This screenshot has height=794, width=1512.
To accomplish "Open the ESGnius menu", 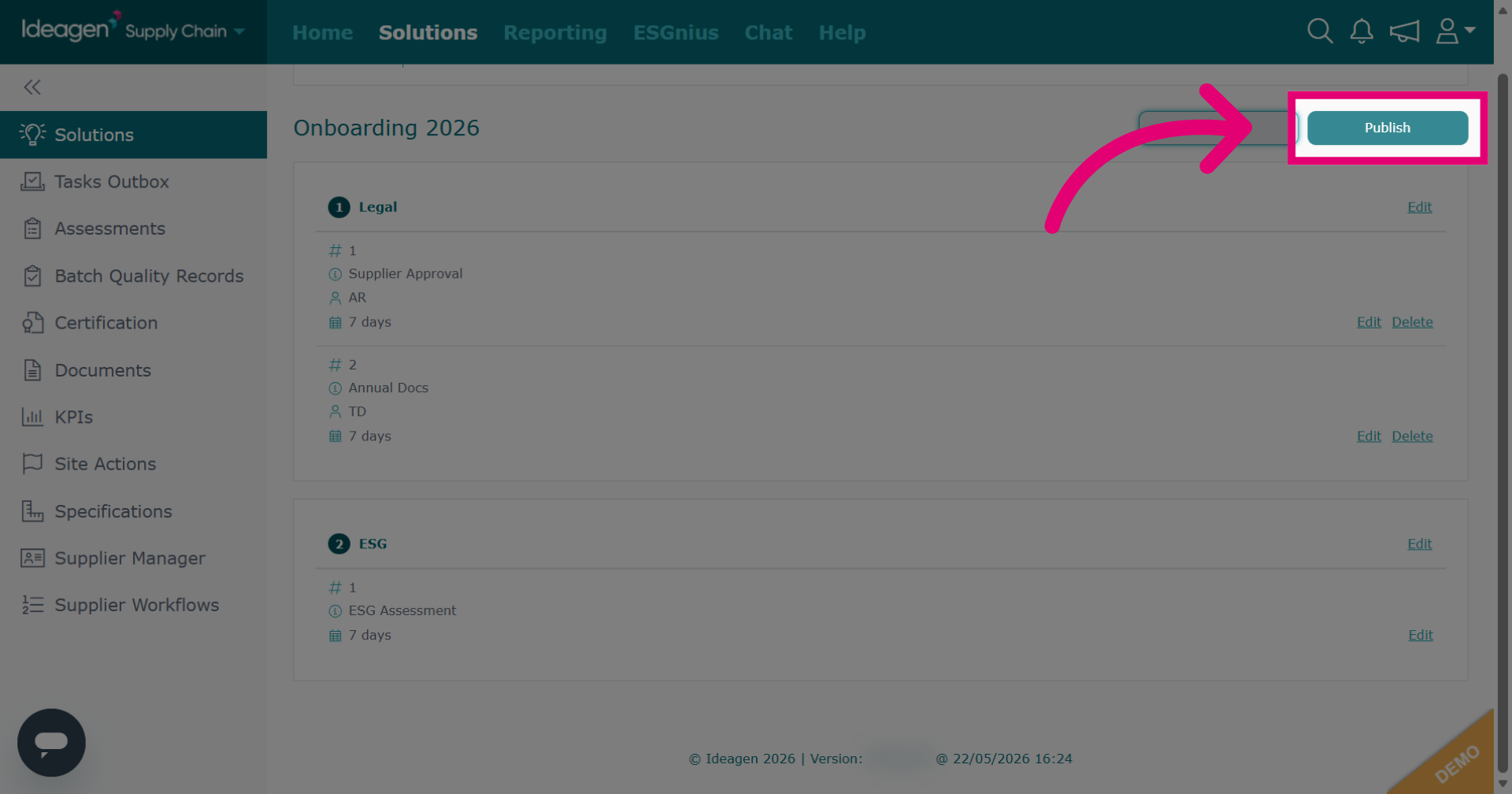I will (x=676, y=32).
